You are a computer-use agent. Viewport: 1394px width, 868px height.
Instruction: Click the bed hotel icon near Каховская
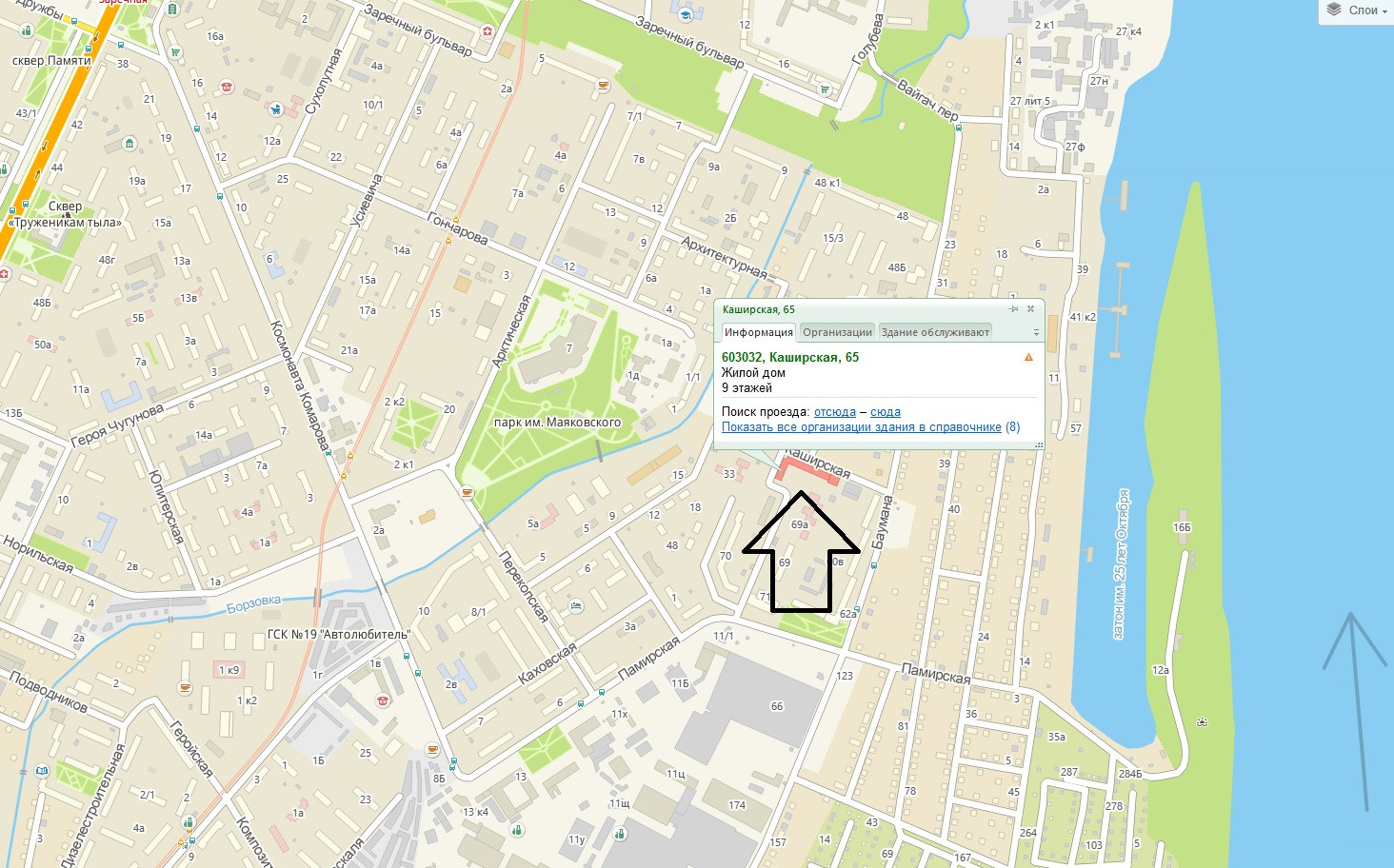click(x=574, y=605)
